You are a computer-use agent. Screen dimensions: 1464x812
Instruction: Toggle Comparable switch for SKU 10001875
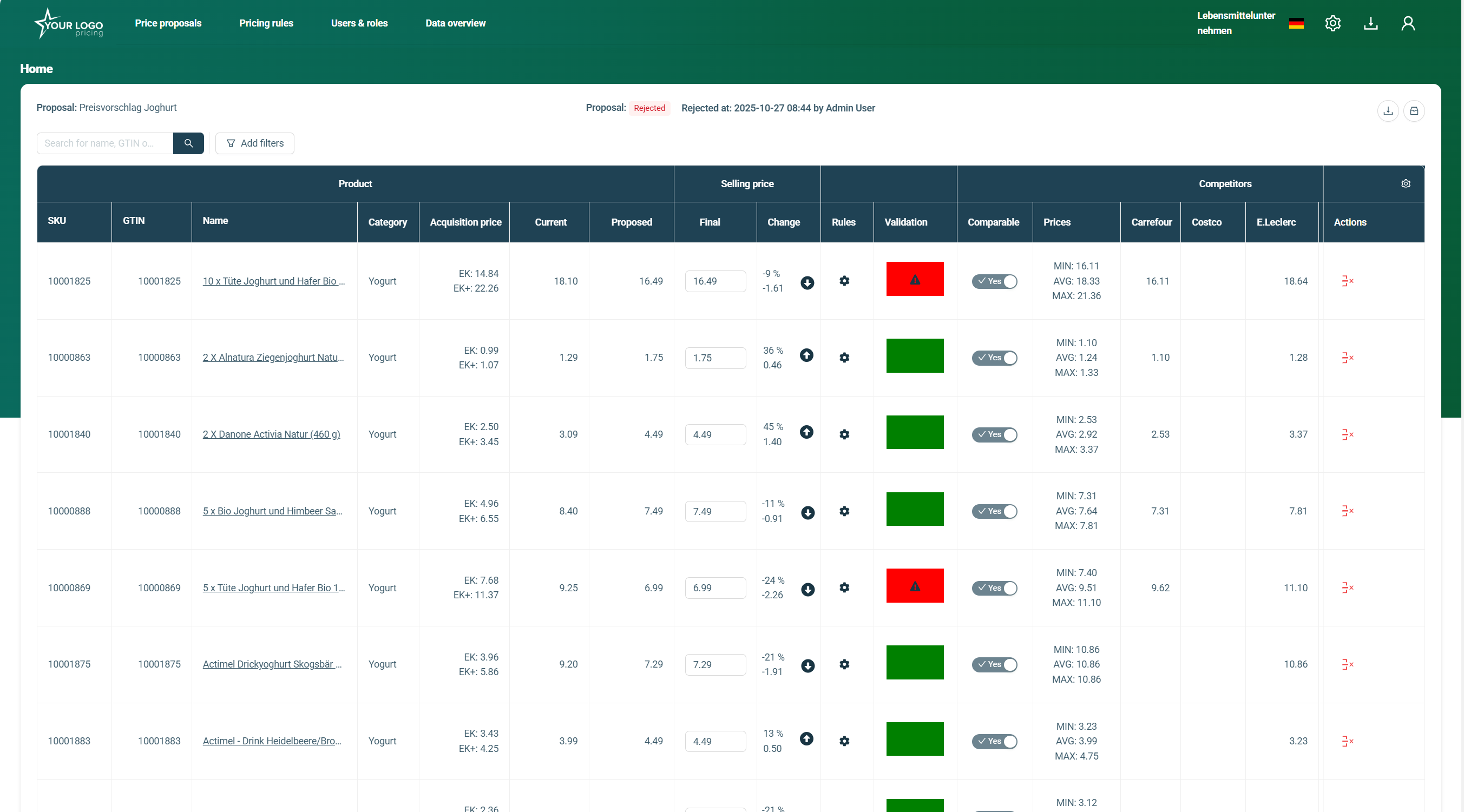[994, 665]
